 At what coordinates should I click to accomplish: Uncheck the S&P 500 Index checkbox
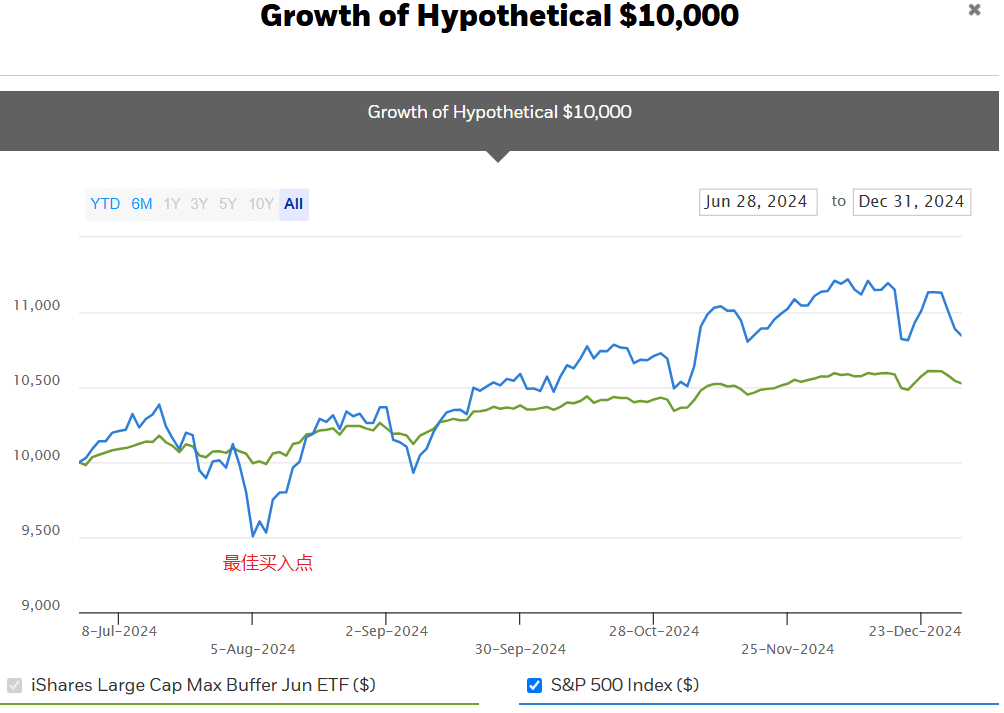534,685
